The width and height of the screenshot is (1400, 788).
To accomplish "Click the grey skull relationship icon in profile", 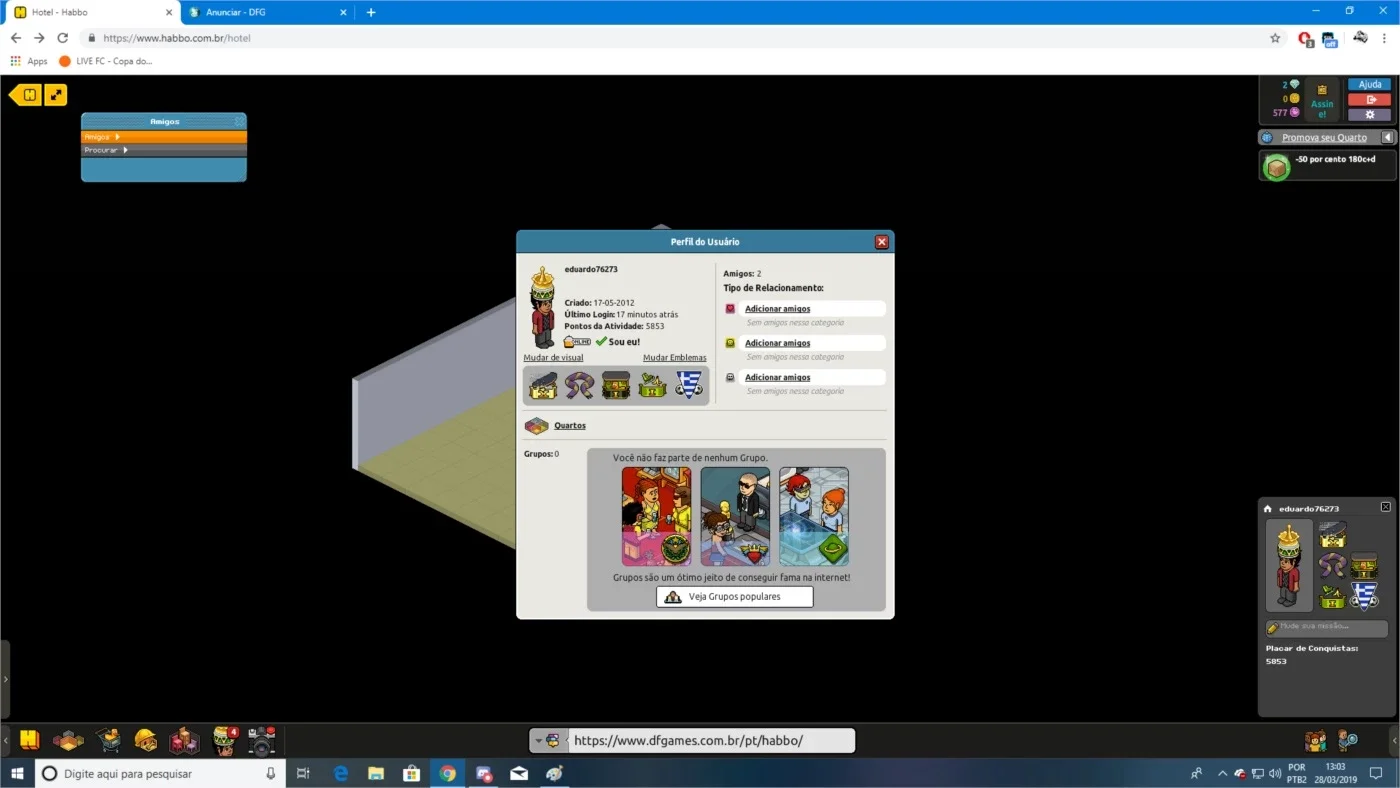I will click(730, 377).
